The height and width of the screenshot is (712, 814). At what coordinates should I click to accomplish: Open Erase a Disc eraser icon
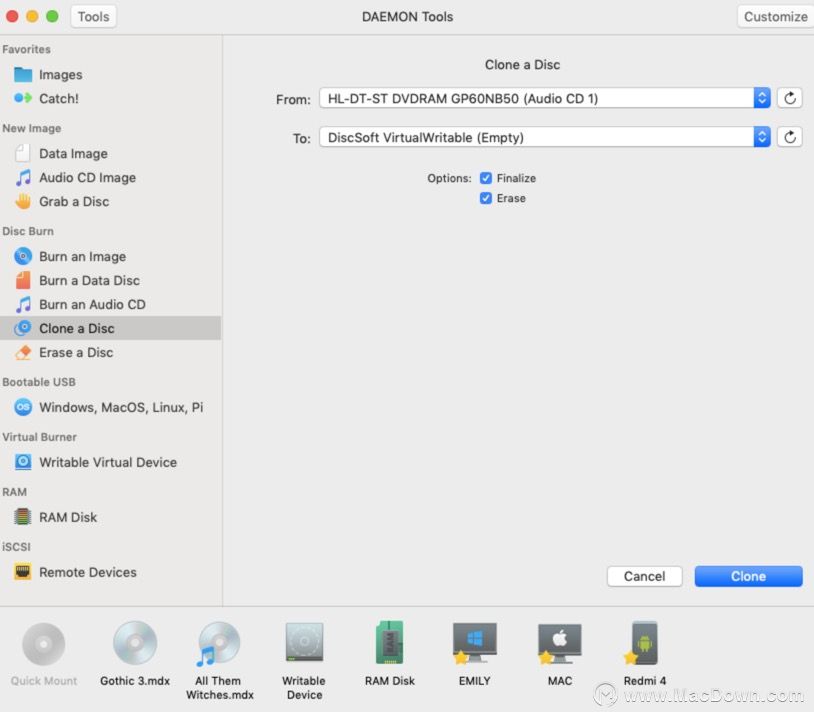[23, 352]
